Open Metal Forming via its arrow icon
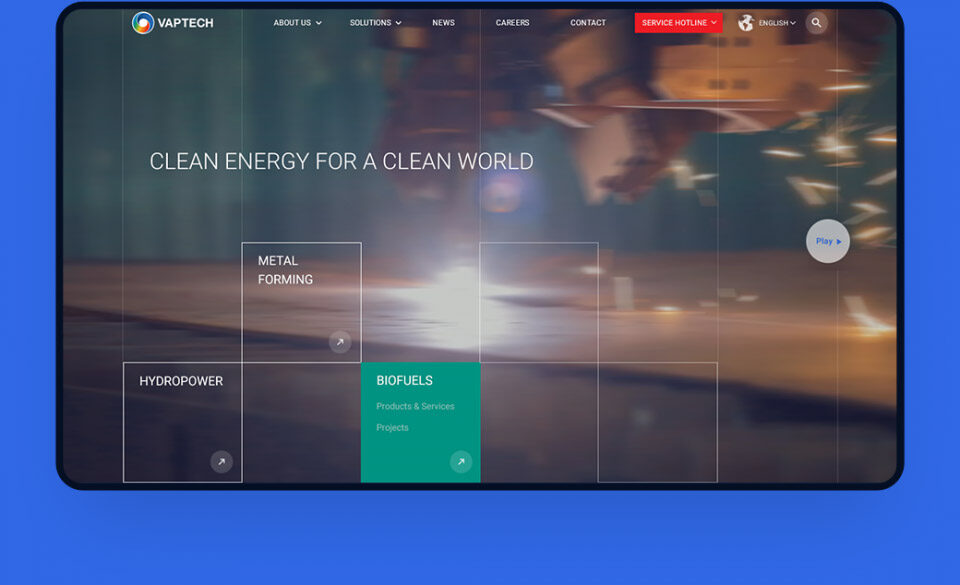 point(340,342)
